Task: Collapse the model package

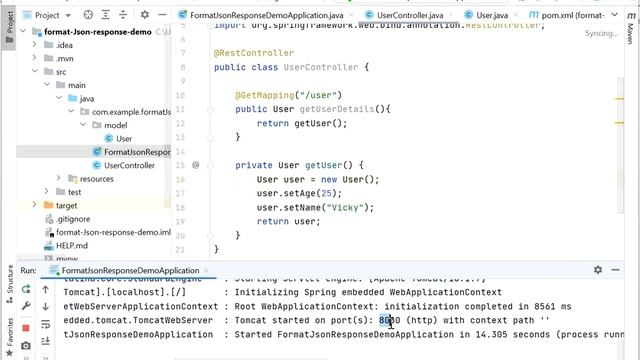Action: coord(83,125)
